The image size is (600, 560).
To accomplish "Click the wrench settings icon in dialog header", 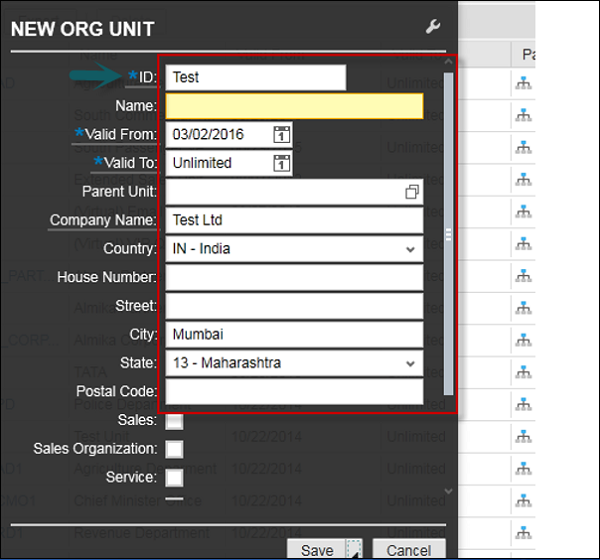I will point(432,27).
